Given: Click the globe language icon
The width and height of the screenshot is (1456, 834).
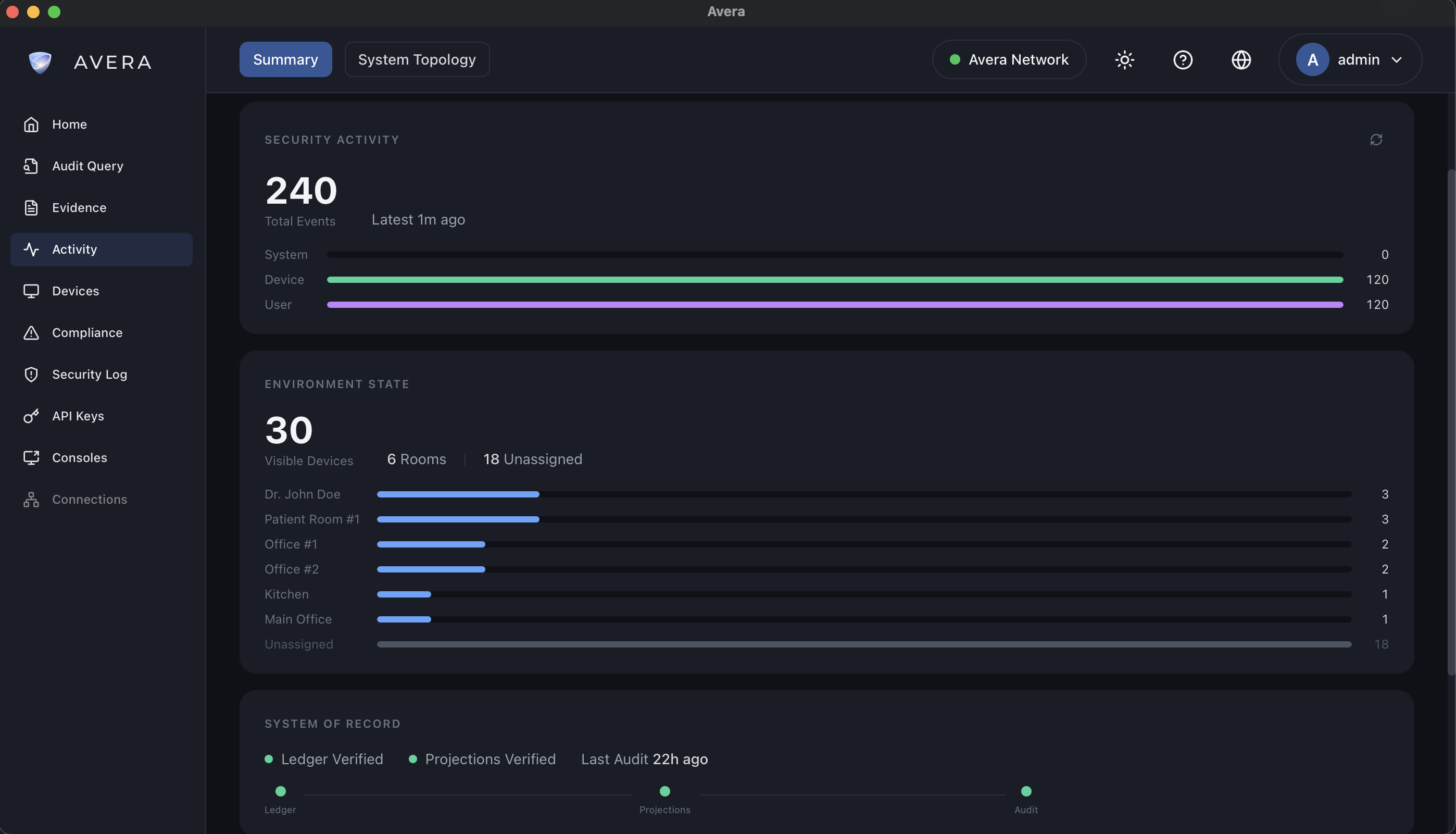Looking at the screenshot, I should coord(1241,59).
